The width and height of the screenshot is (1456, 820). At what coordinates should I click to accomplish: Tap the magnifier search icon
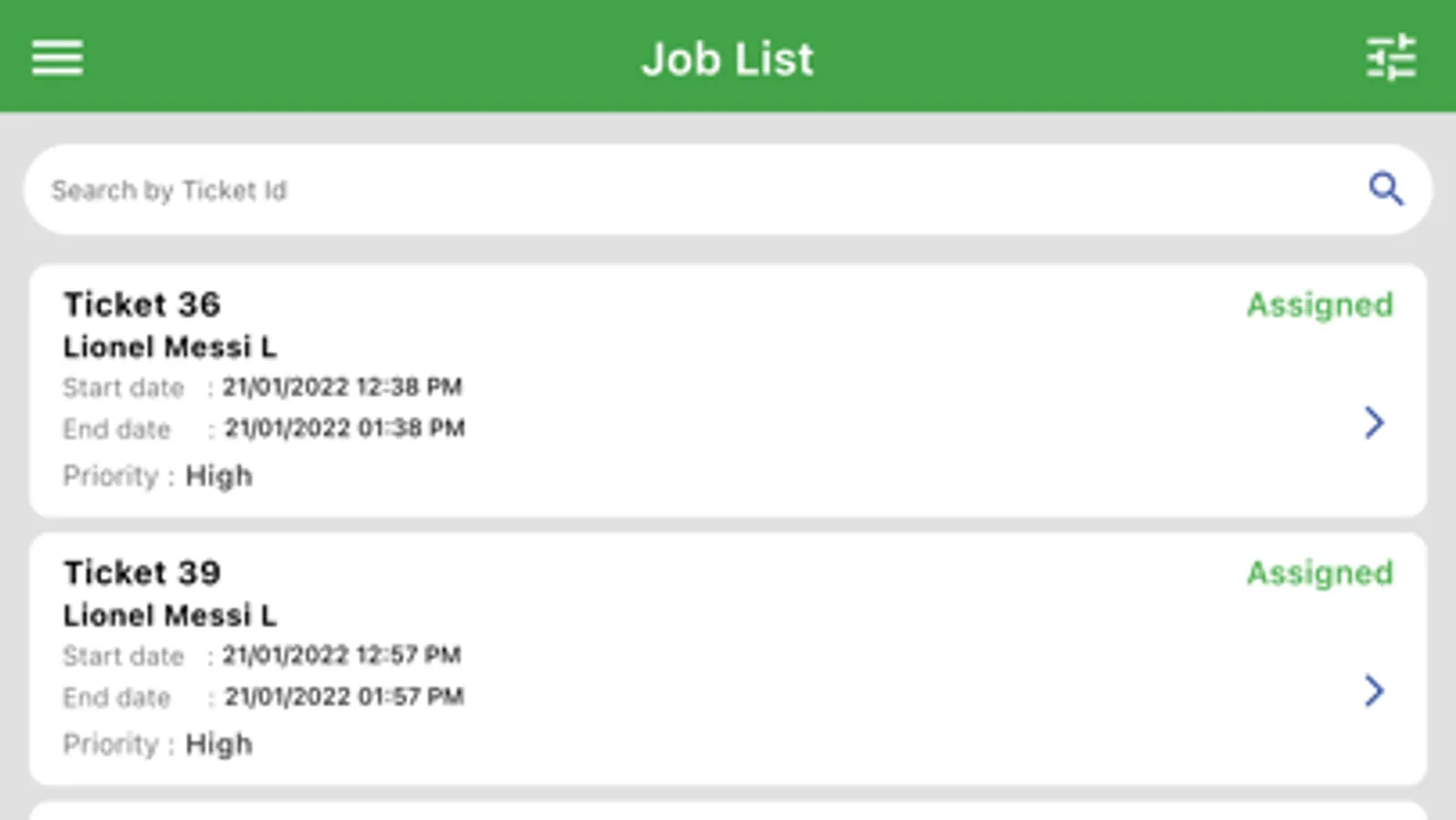pos(1385,189)
